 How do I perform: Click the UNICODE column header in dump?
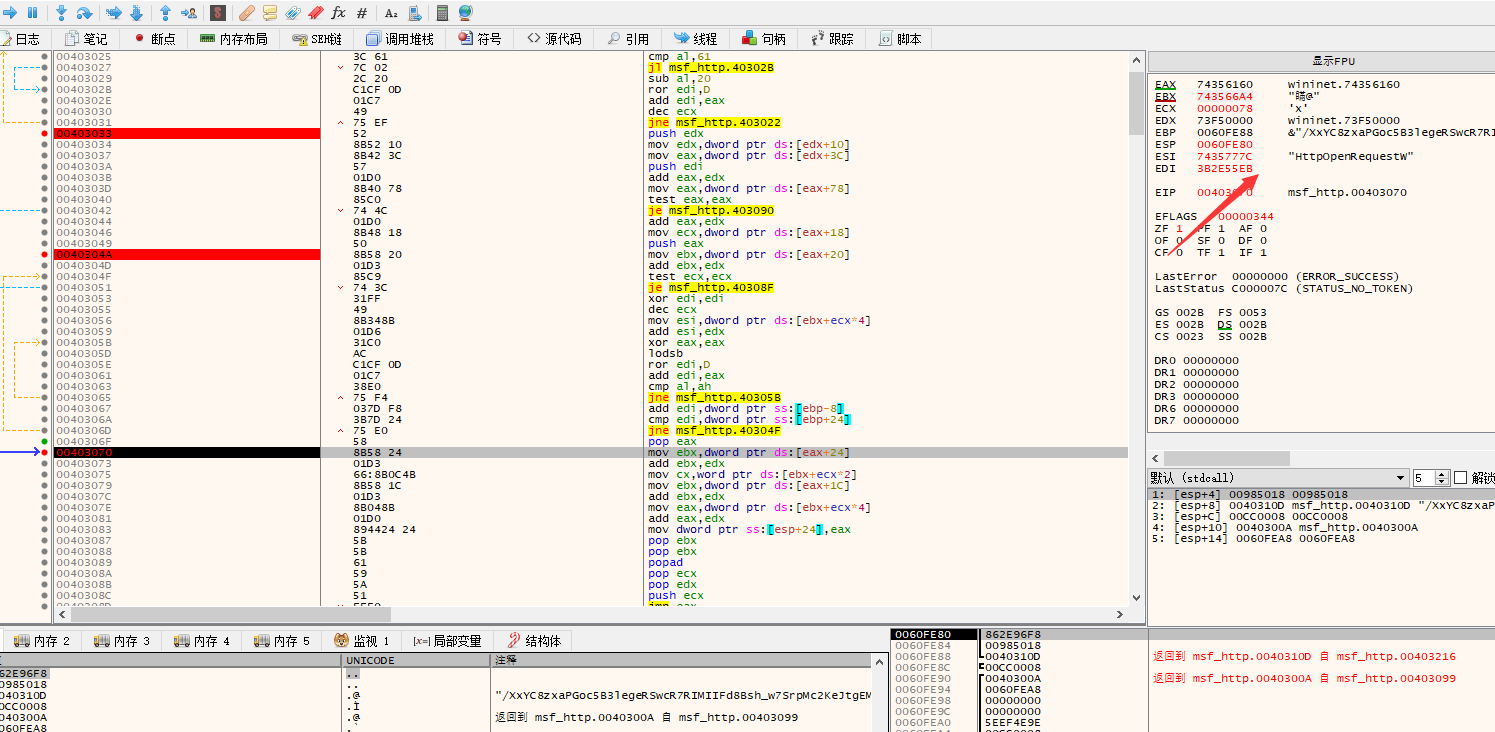click(x=416, y=661)
